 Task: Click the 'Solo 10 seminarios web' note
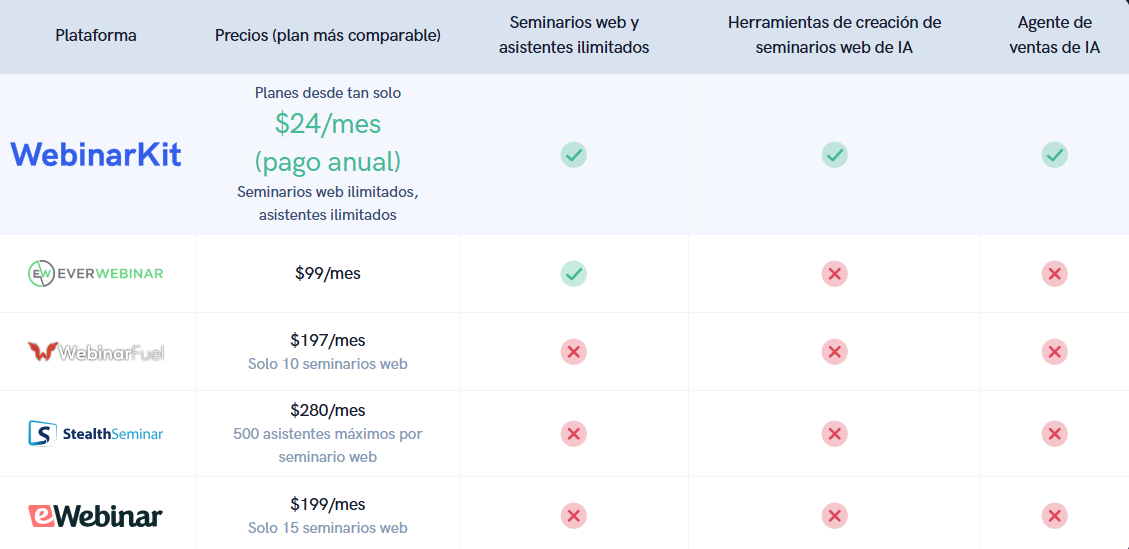coord(328,364)
